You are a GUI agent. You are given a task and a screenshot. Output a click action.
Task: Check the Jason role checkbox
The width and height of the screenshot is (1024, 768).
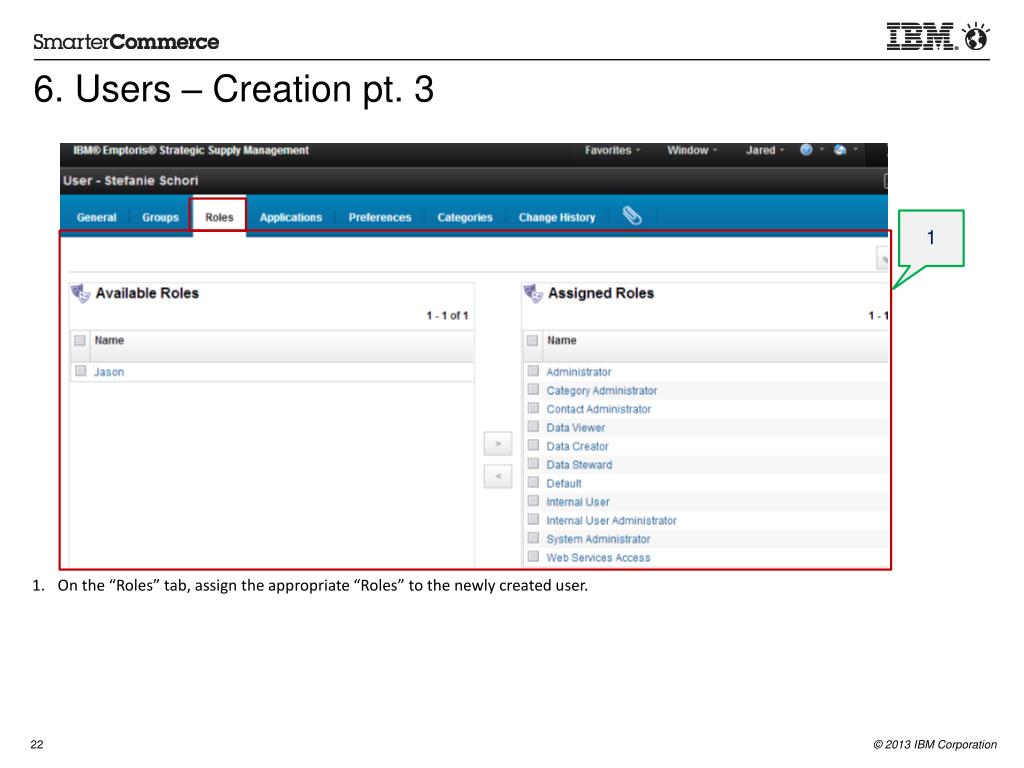pyautogui.click(x=80, y=371)
